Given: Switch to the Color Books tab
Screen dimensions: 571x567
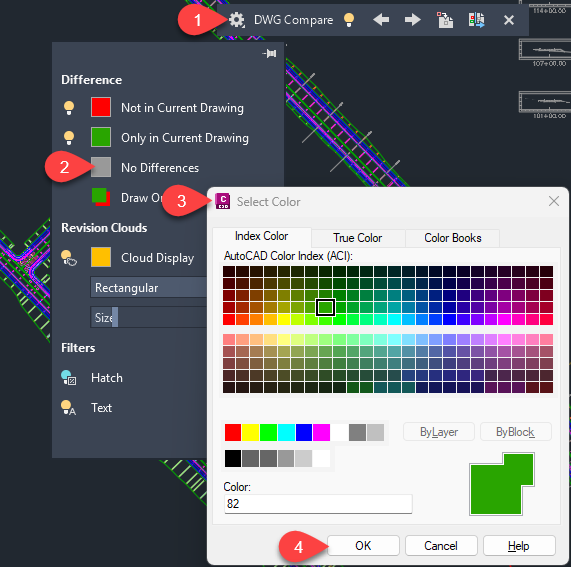Looking at the screenshot, I should 453,238.
